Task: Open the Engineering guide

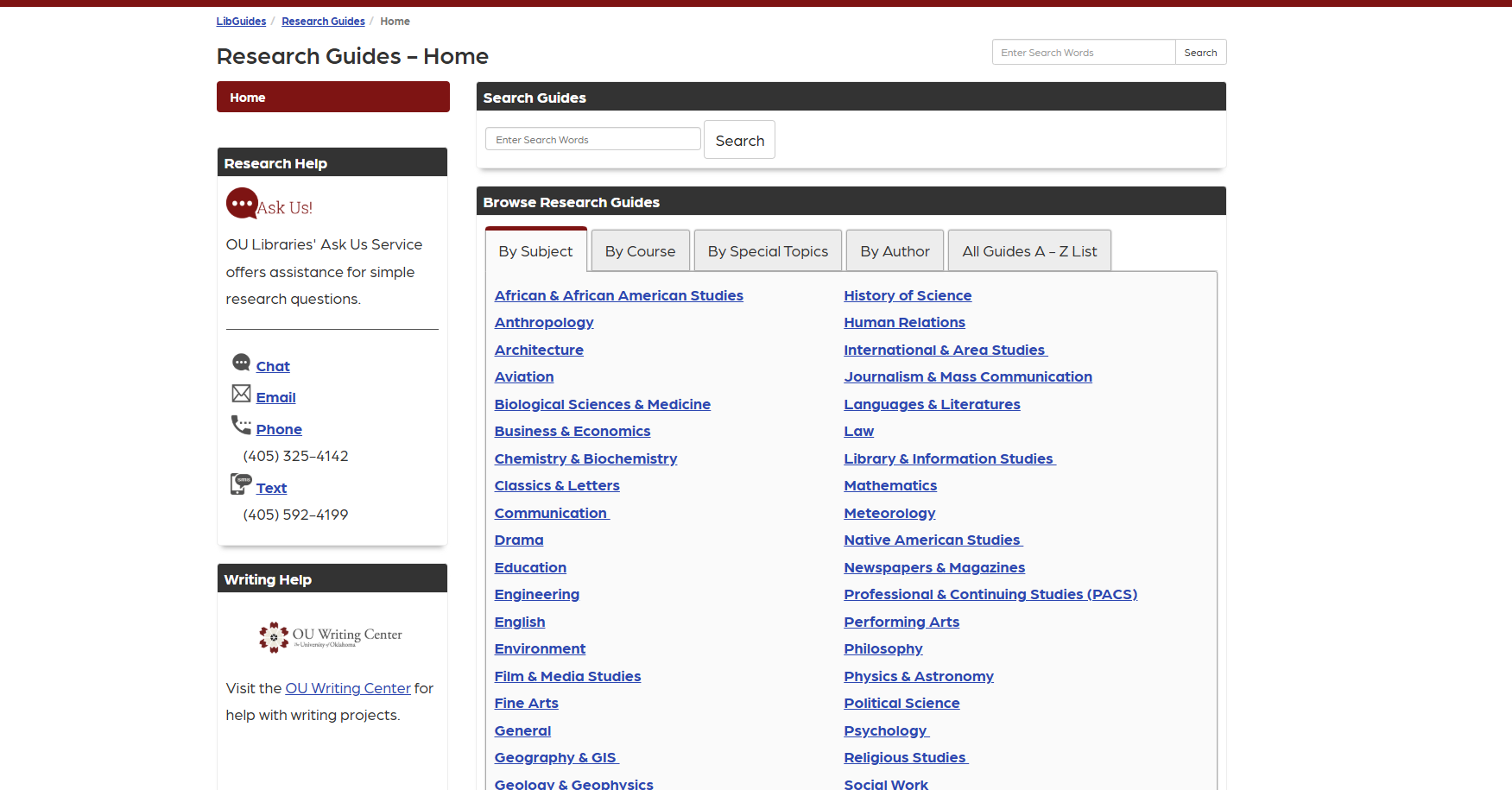Action: (x=537, y=594)
